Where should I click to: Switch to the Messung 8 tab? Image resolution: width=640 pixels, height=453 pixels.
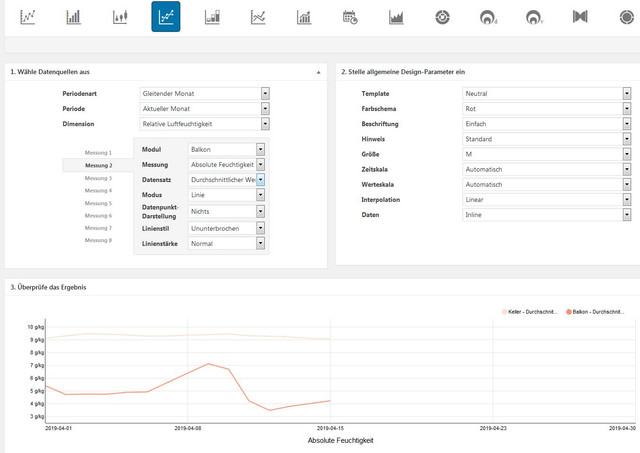click(98, 240)
